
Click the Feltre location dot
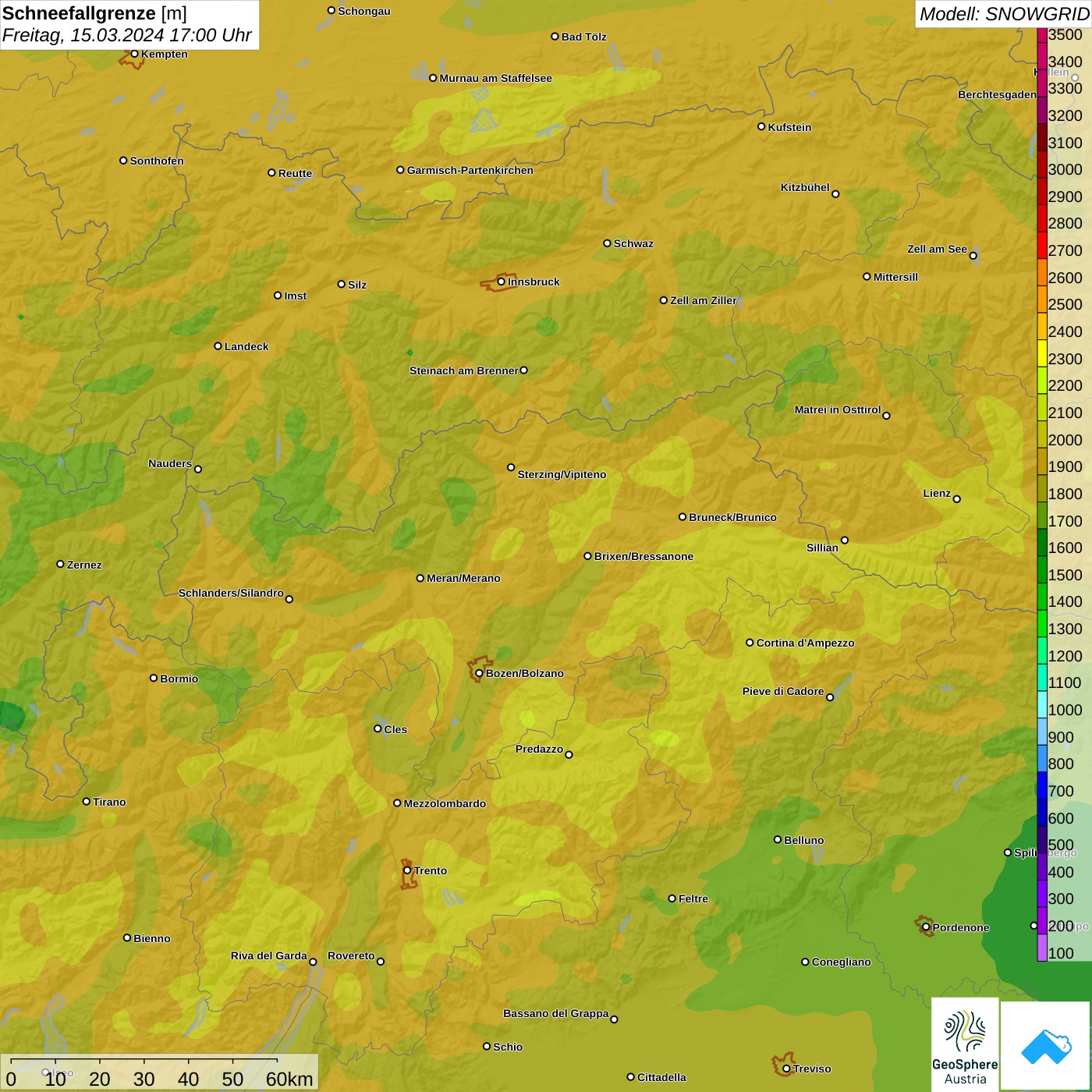[672, 899]
